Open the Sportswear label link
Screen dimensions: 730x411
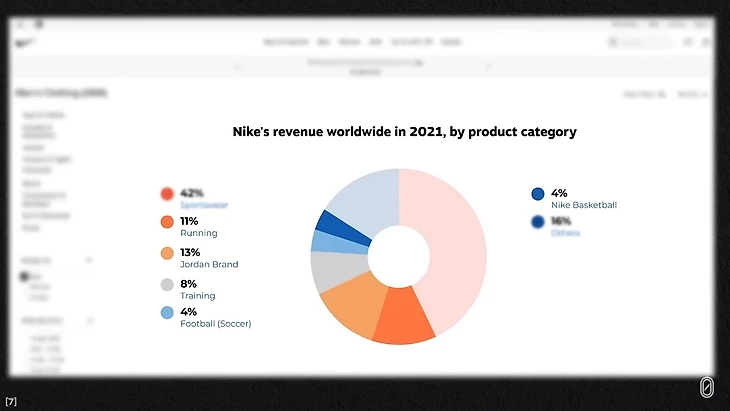point(204,205)
